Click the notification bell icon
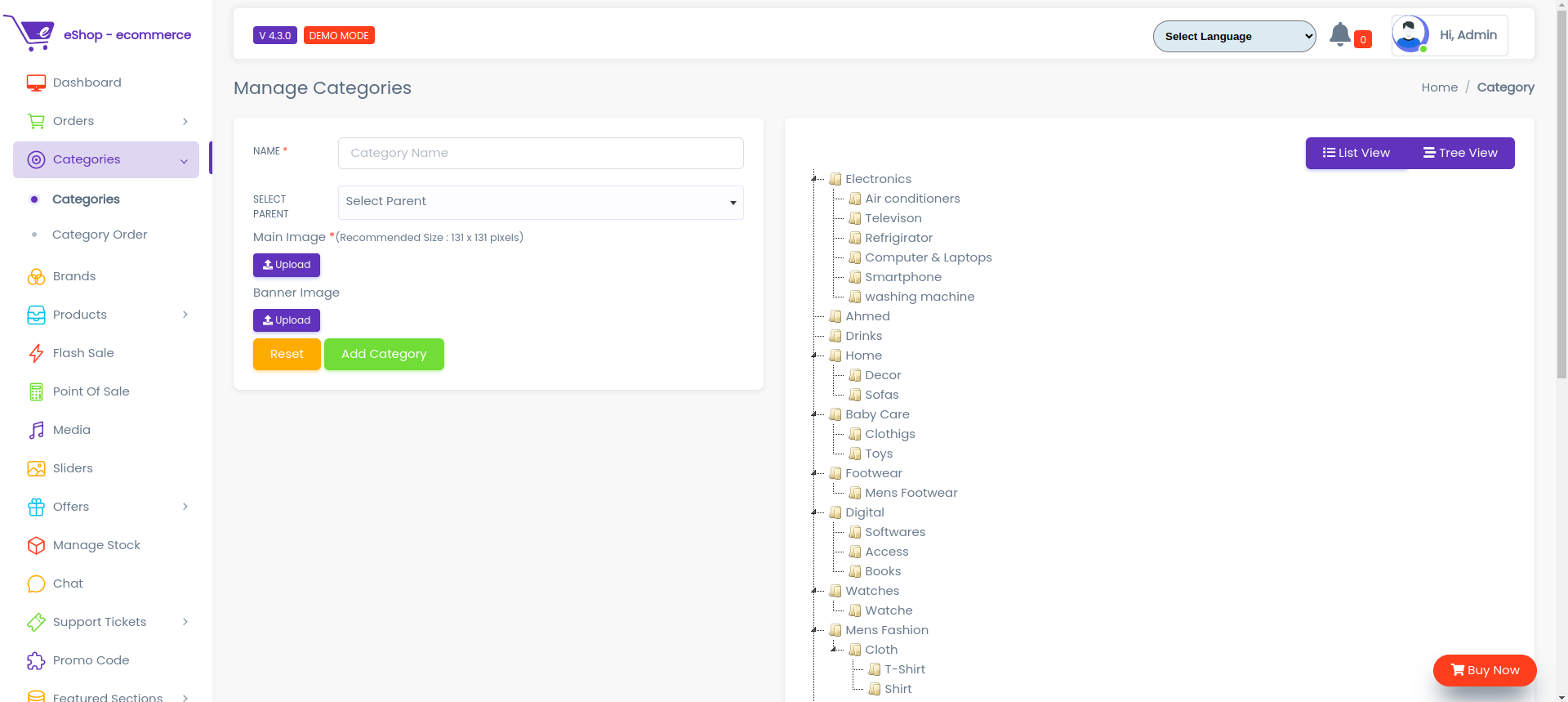 pos(1339,34)
